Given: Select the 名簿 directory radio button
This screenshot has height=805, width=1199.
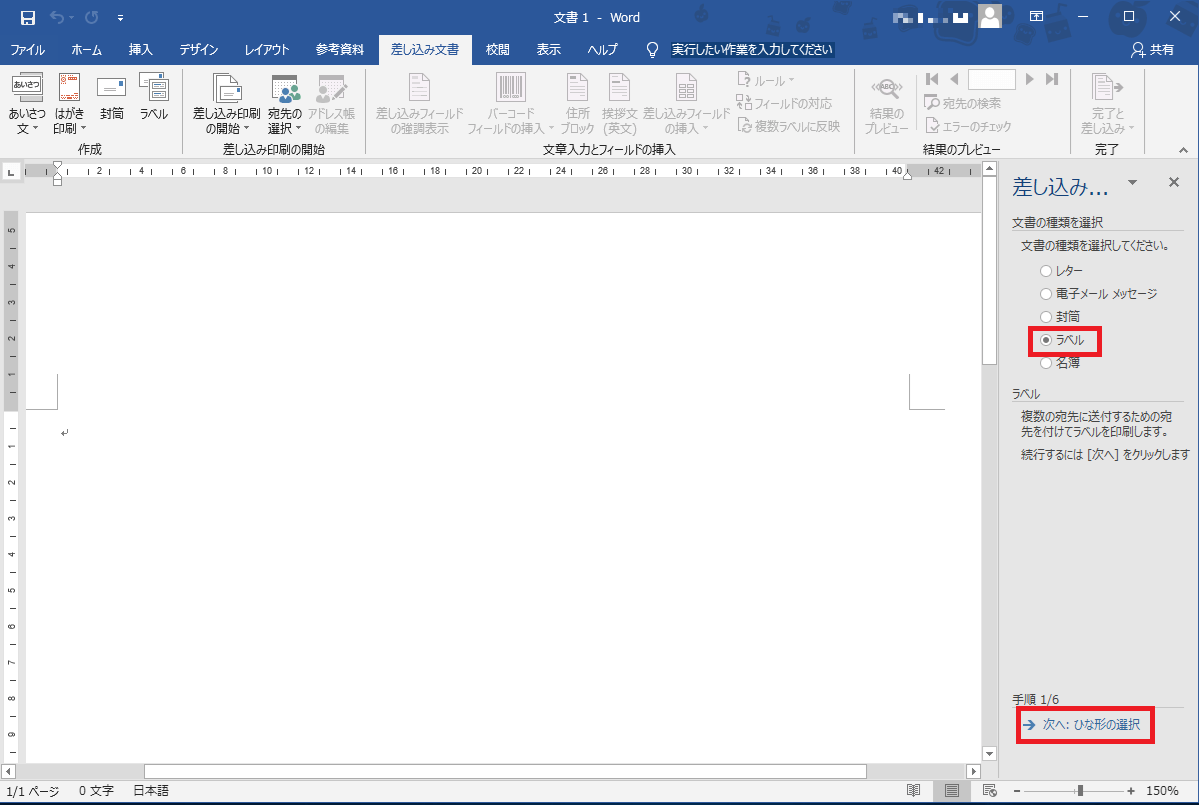Looking at the screenshot, I should pos(1046,363).
